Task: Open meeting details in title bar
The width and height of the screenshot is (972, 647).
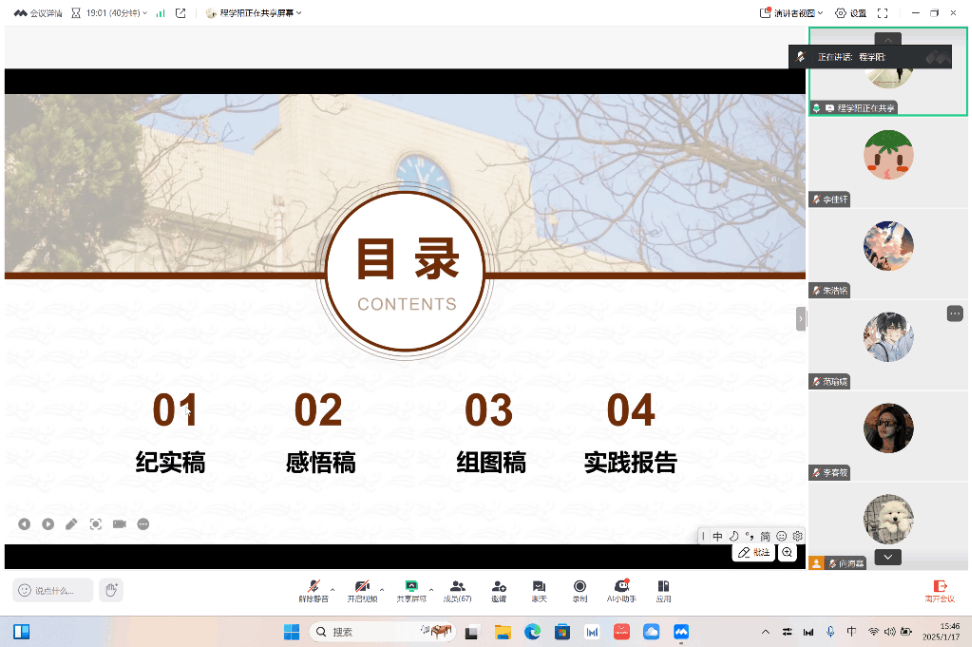Action: tap(38, 13)
